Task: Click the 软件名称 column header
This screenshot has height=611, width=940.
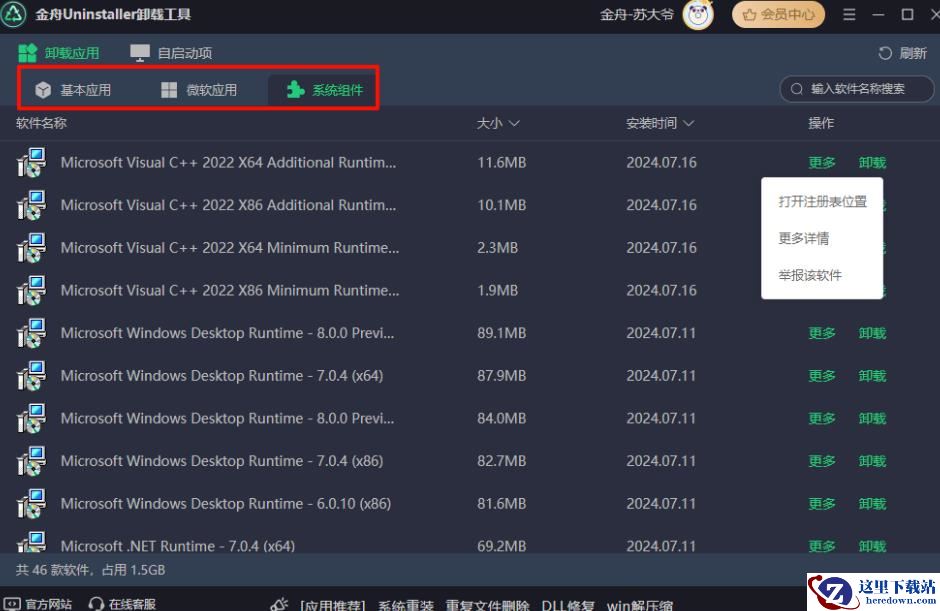Action: pyautogui.click(x=41, y=123)
